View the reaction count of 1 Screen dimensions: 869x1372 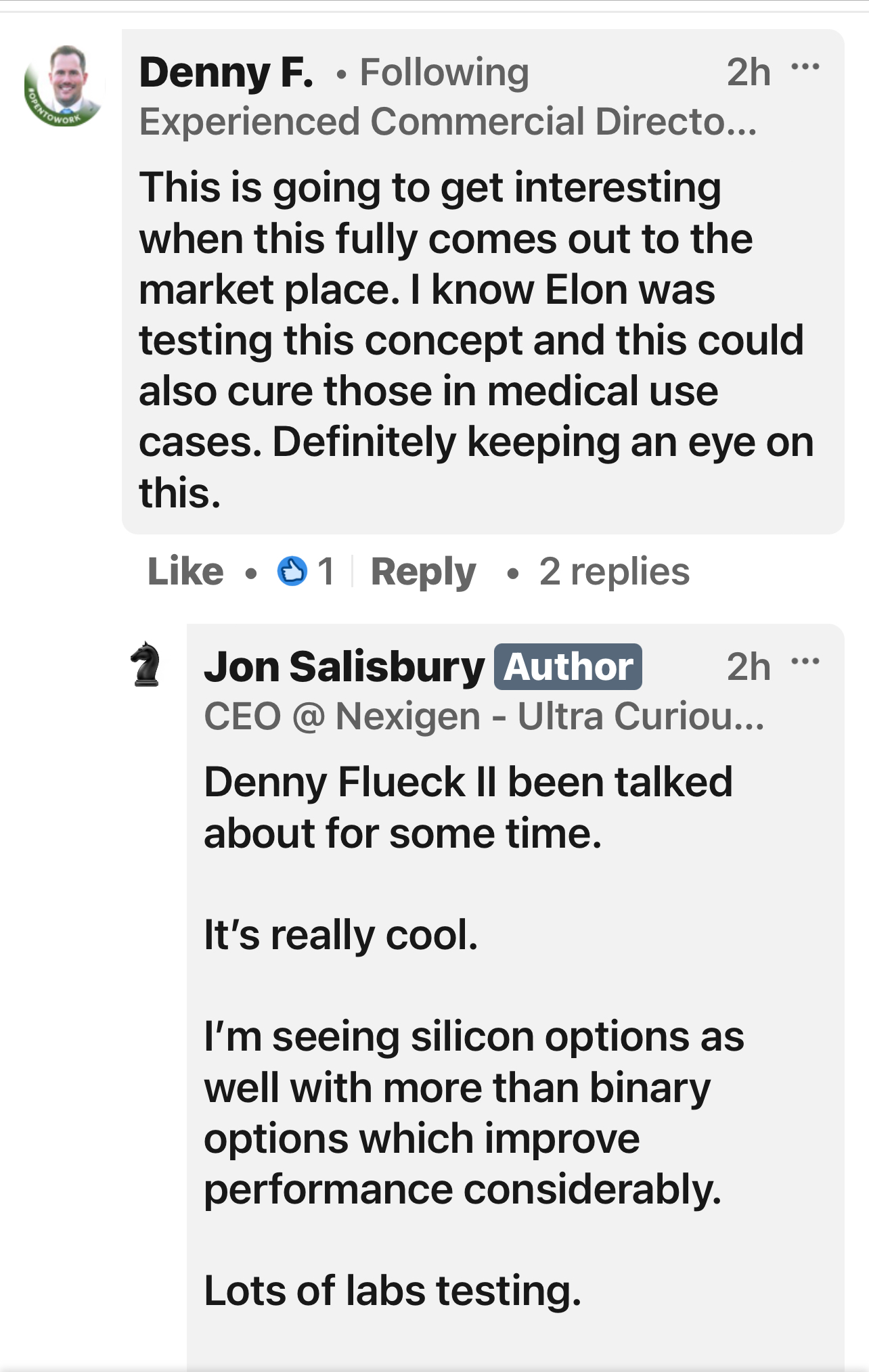(326, 572)
